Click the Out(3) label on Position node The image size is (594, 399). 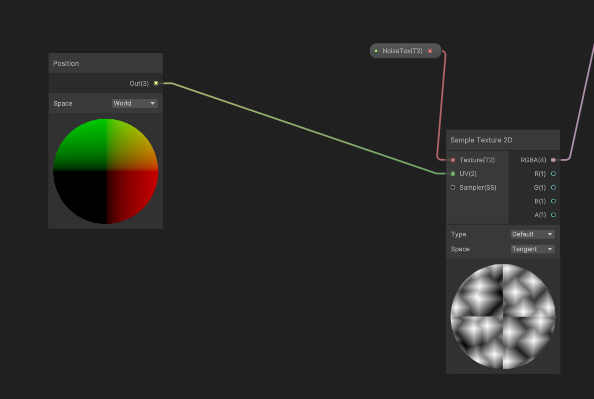[139, 83]
